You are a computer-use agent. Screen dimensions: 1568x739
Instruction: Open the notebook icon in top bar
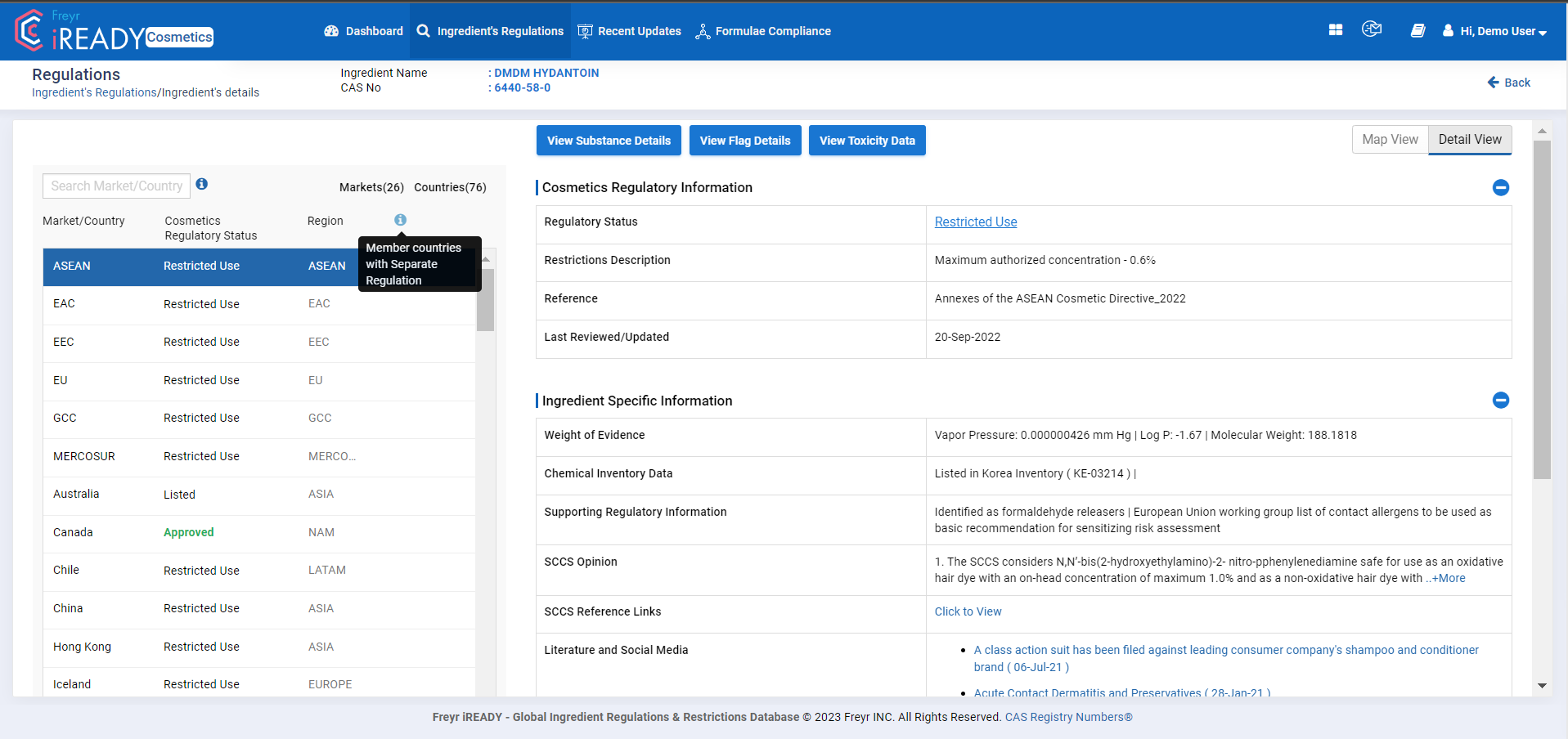click(x=1417, y=31)
